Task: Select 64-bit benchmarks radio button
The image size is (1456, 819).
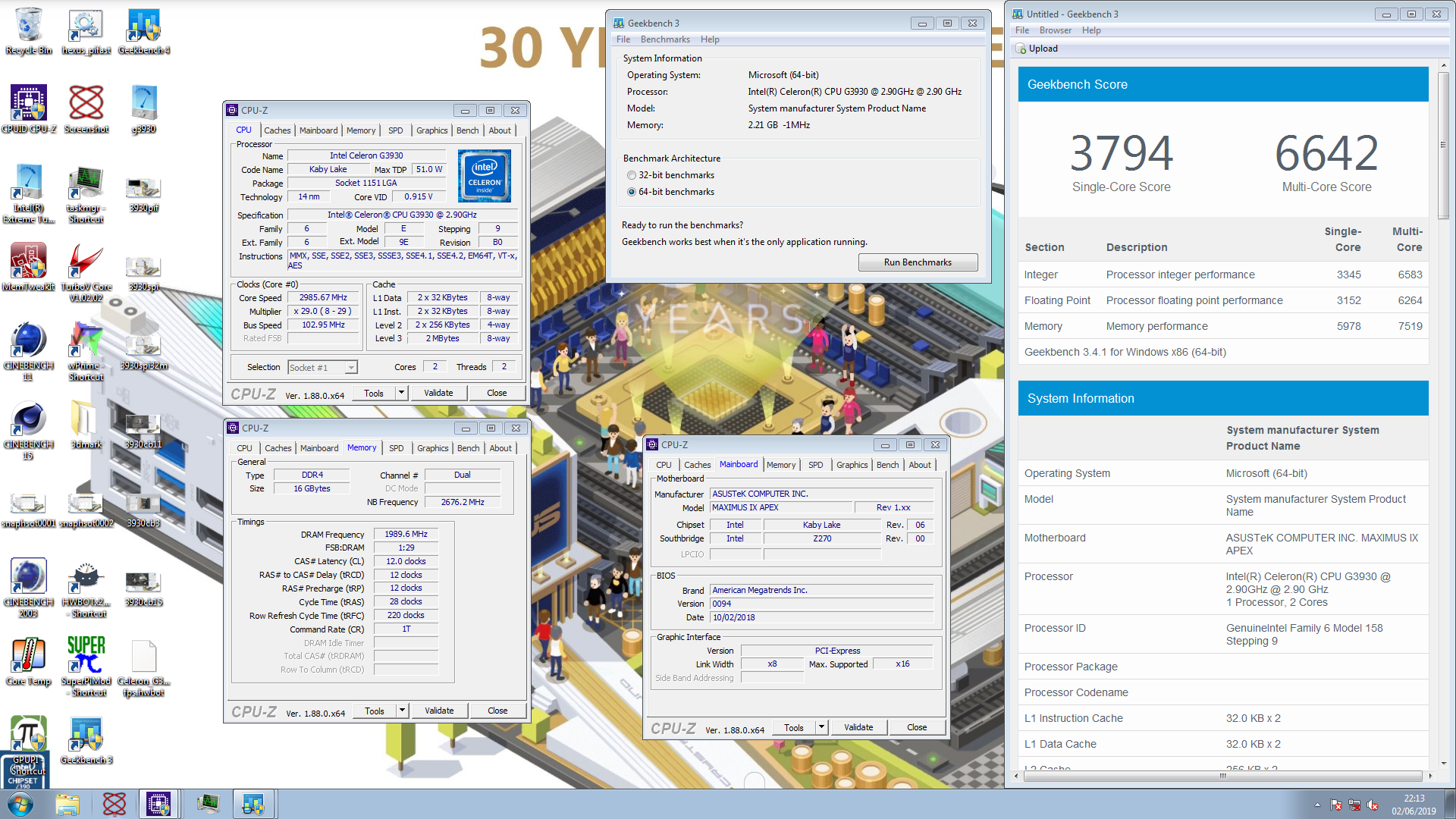Action: [632, 192]
